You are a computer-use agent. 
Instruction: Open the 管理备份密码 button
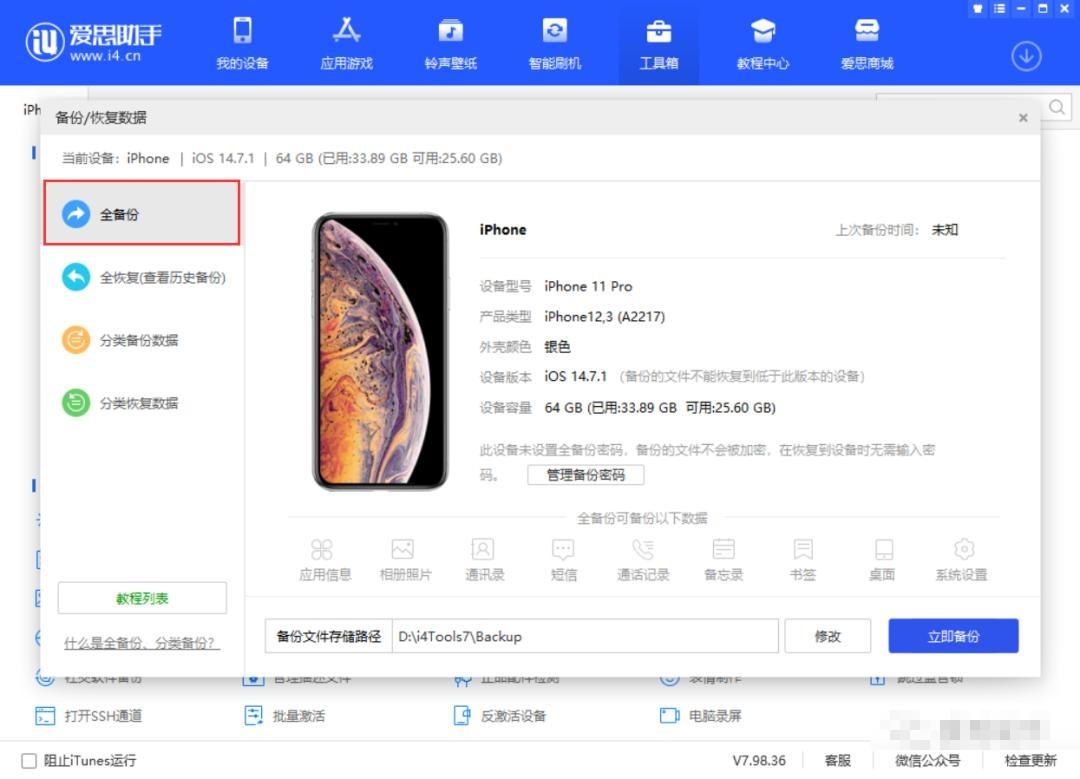click(587, 475)
